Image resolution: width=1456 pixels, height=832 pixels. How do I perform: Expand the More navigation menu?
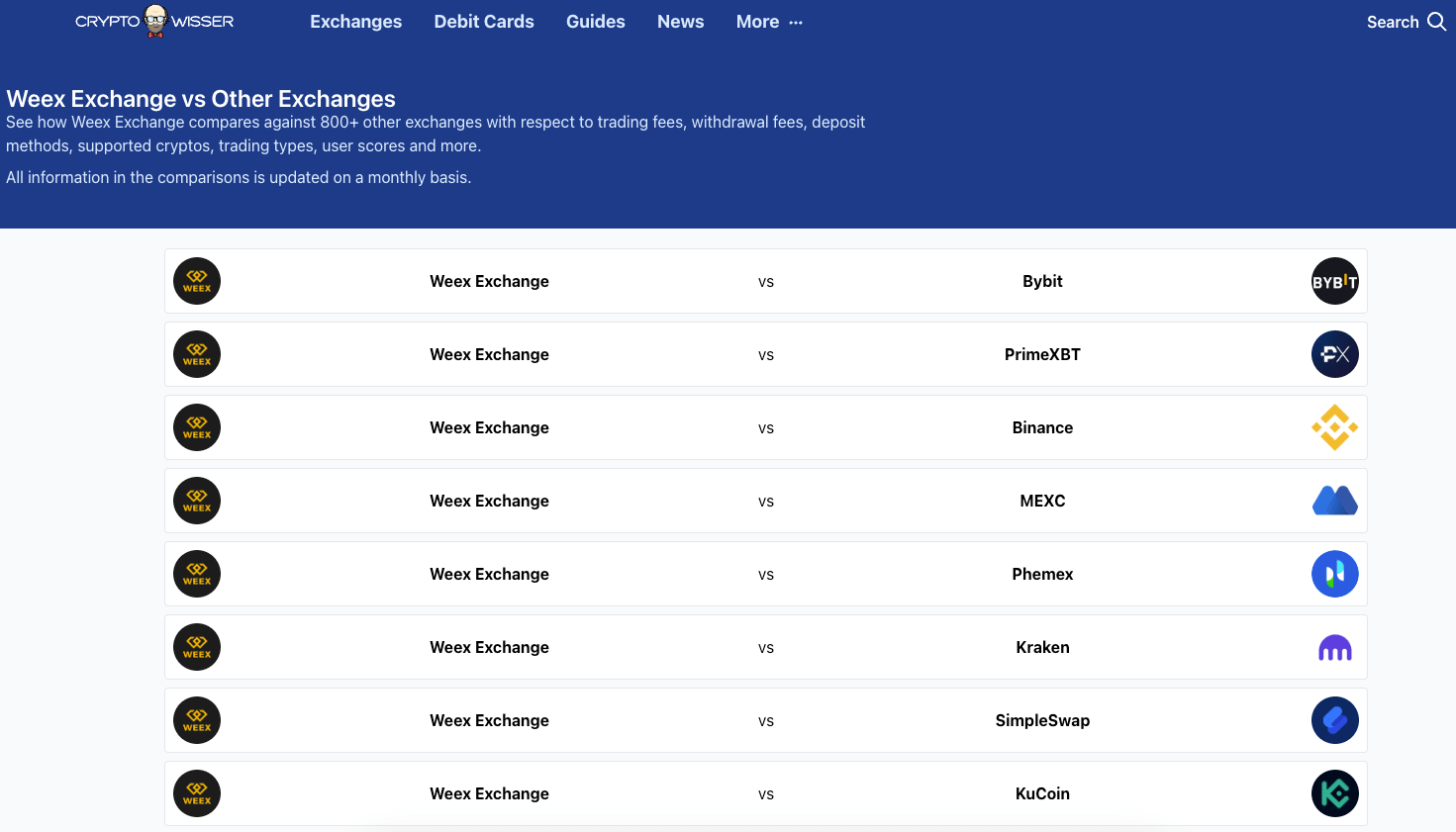click(768, 21)
